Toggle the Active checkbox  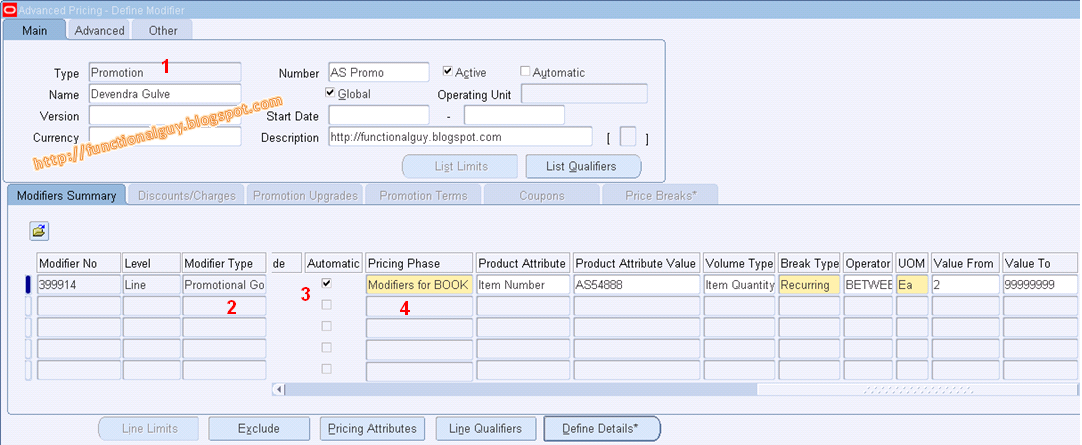point(447,71)
